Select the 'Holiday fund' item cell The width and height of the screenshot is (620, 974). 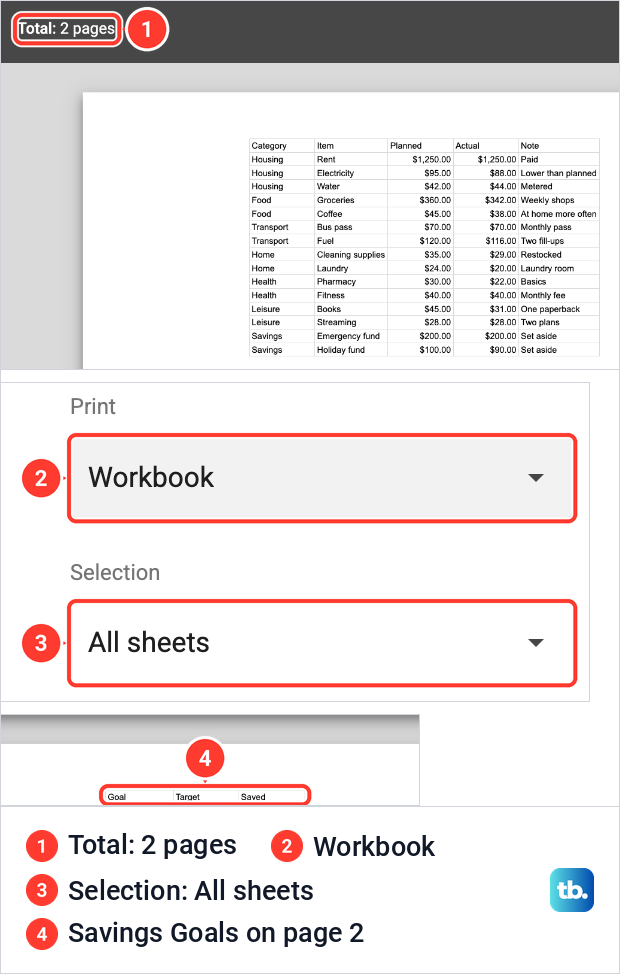click(341, 350)
